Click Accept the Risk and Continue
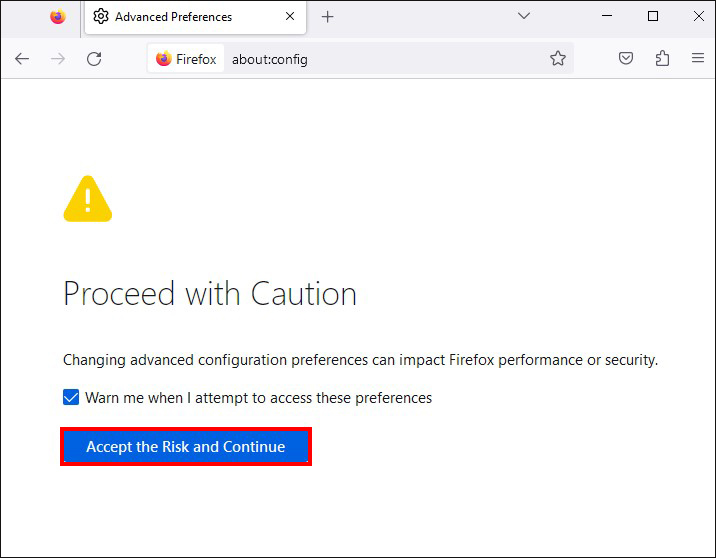The height and width of the screenshot is (558, 716). pos(186,447)
